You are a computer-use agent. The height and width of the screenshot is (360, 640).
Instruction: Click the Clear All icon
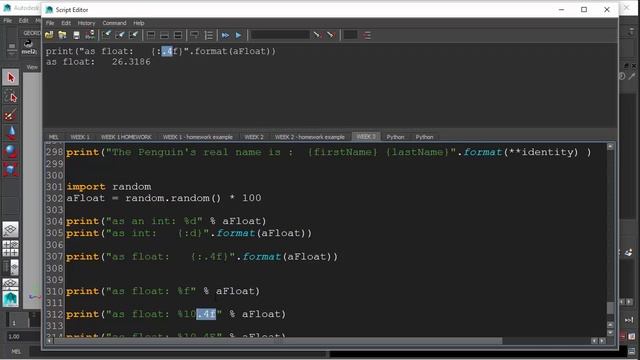tap(133, 35)
